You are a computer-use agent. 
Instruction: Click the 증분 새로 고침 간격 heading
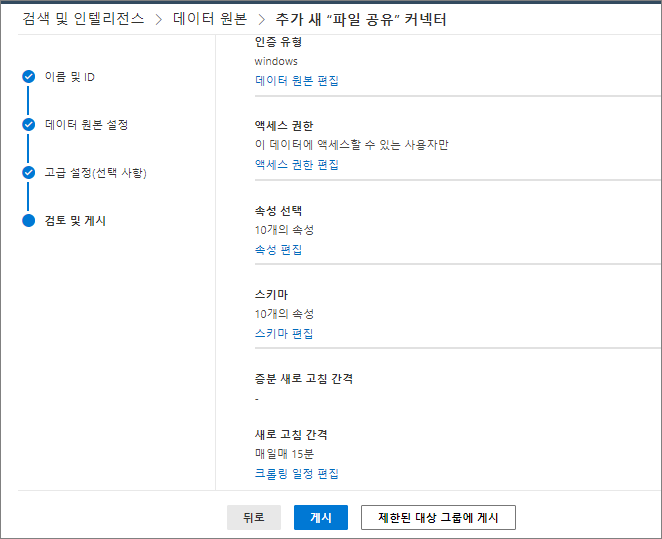click(304, 379)
